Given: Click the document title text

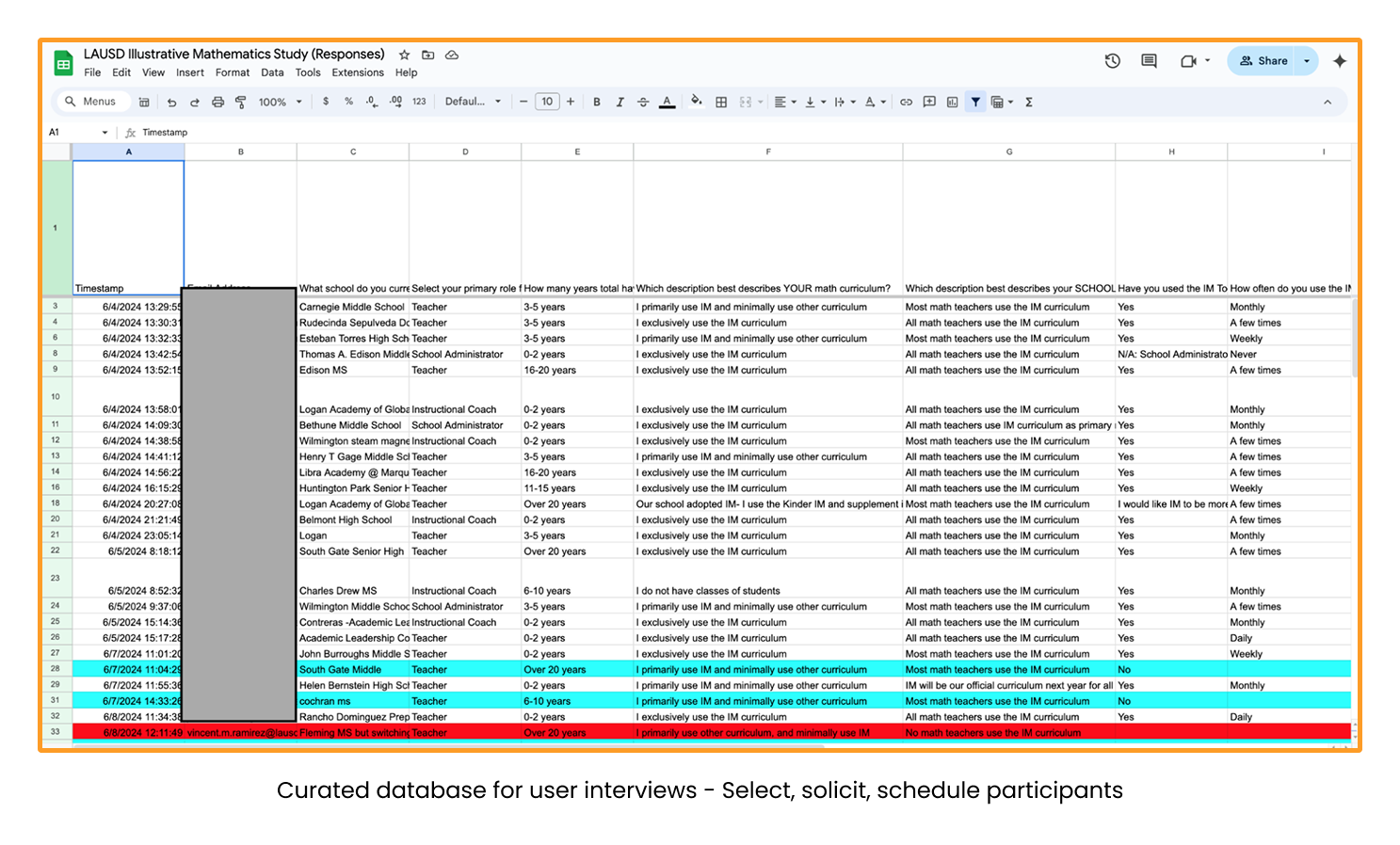Looking at the screenshot, I should 233,55.
